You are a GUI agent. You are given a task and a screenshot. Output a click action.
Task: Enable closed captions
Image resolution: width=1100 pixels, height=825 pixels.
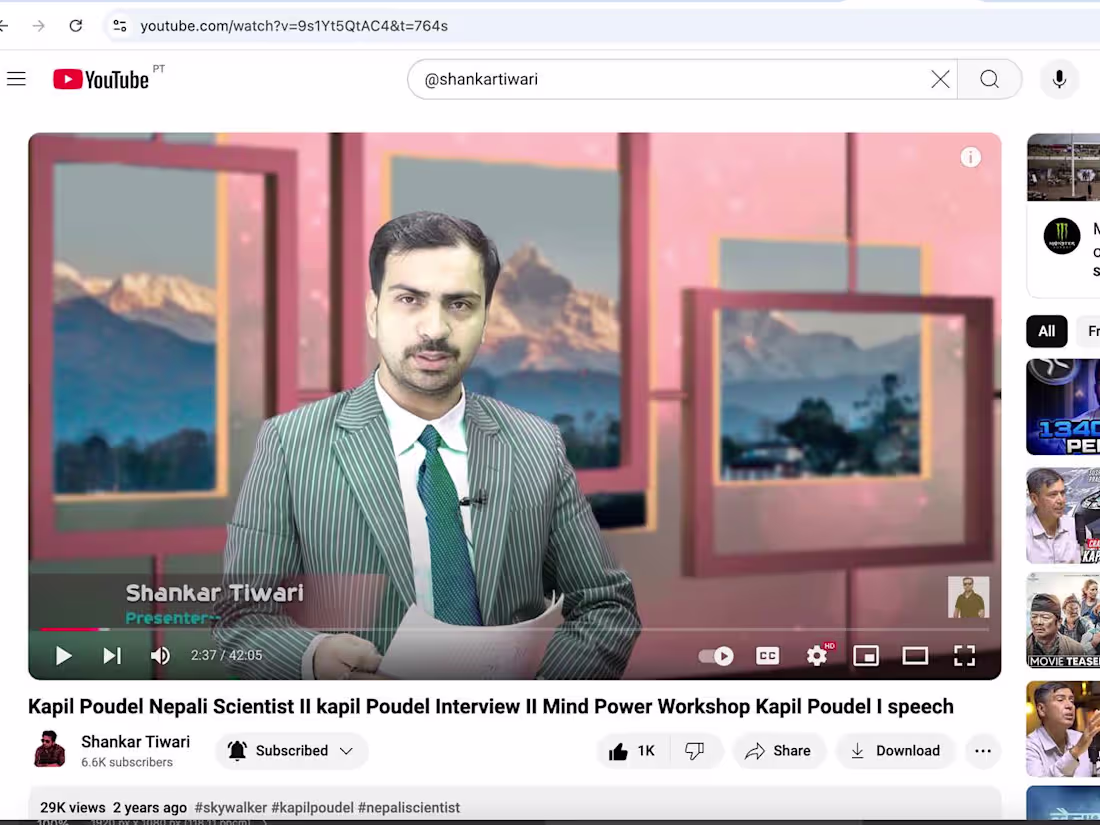tap(767, 655)
